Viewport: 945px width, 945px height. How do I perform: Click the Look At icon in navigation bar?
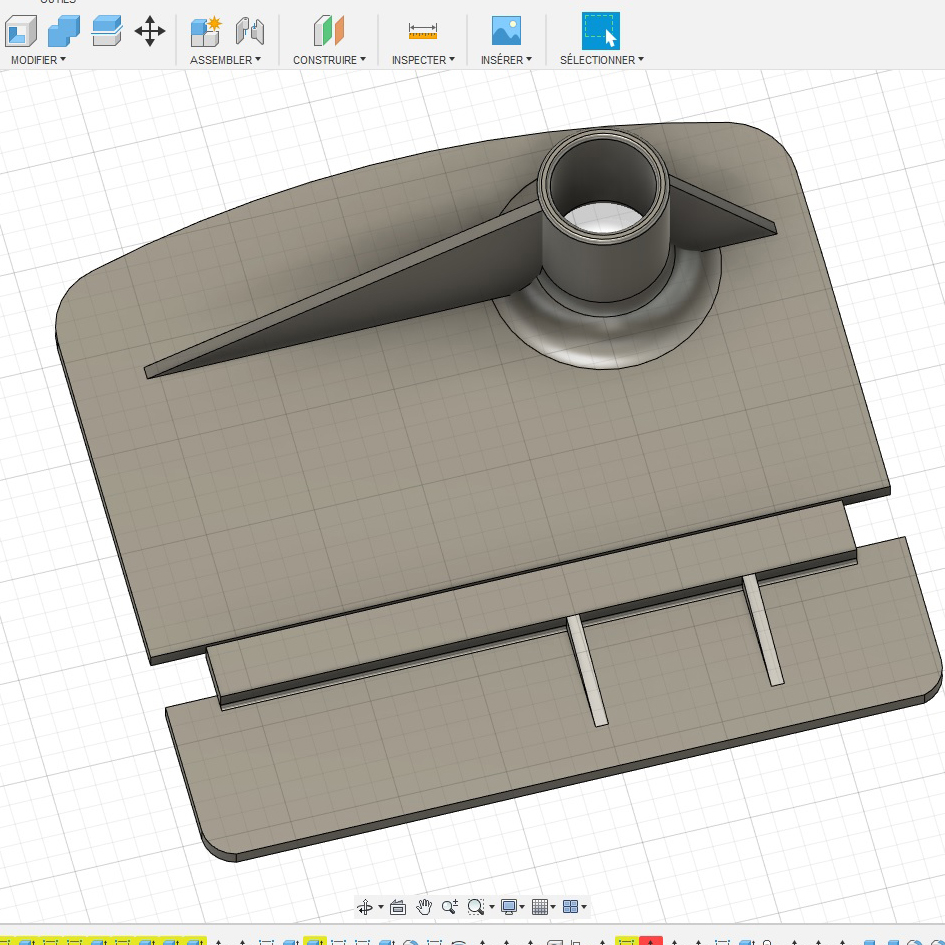click(x=397, y=907)
